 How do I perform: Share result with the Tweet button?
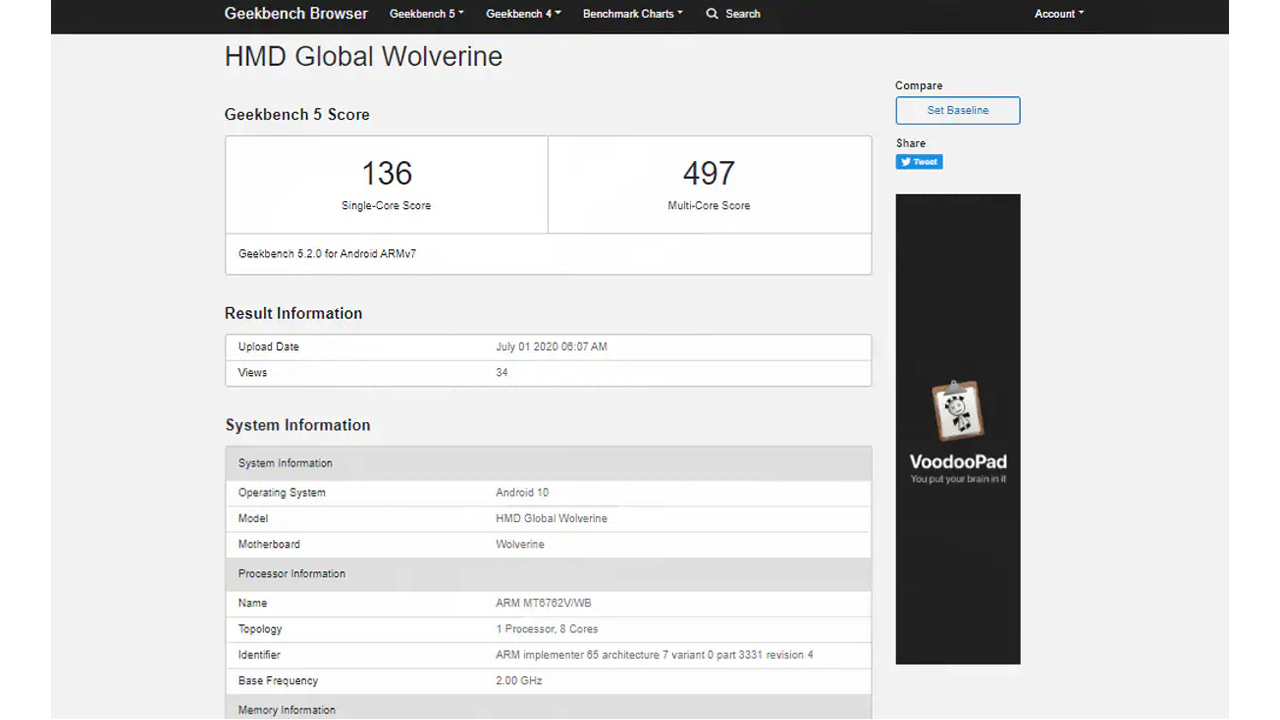pos(919,162)
